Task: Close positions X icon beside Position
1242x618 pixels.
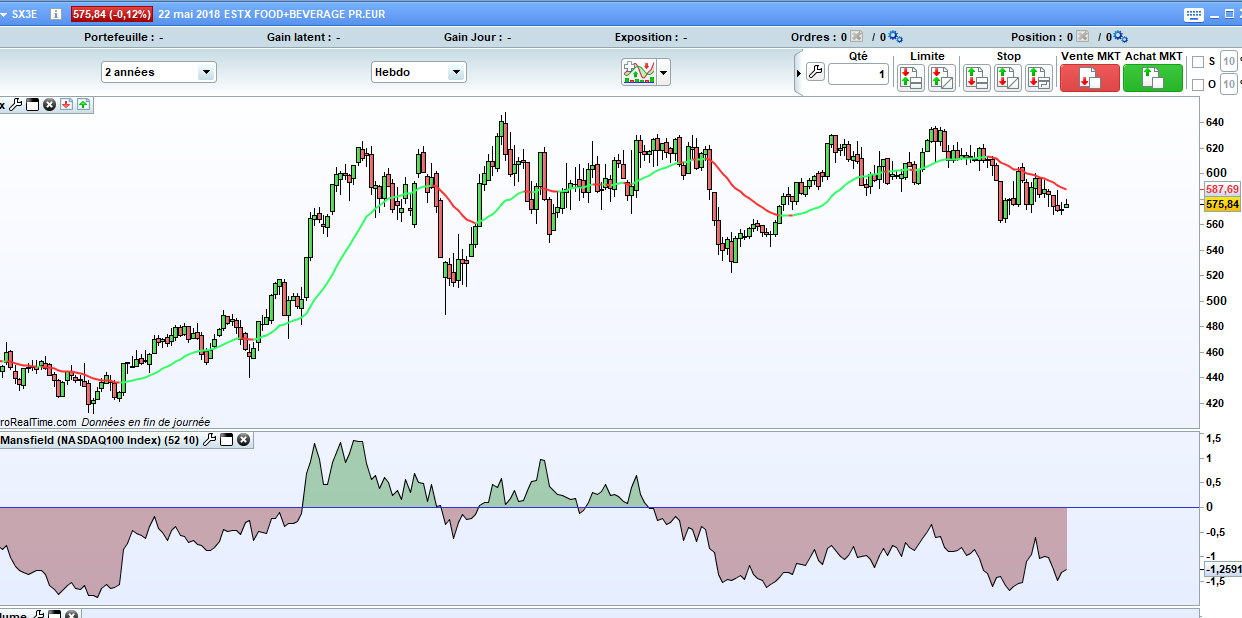Action: [1082, 37]
